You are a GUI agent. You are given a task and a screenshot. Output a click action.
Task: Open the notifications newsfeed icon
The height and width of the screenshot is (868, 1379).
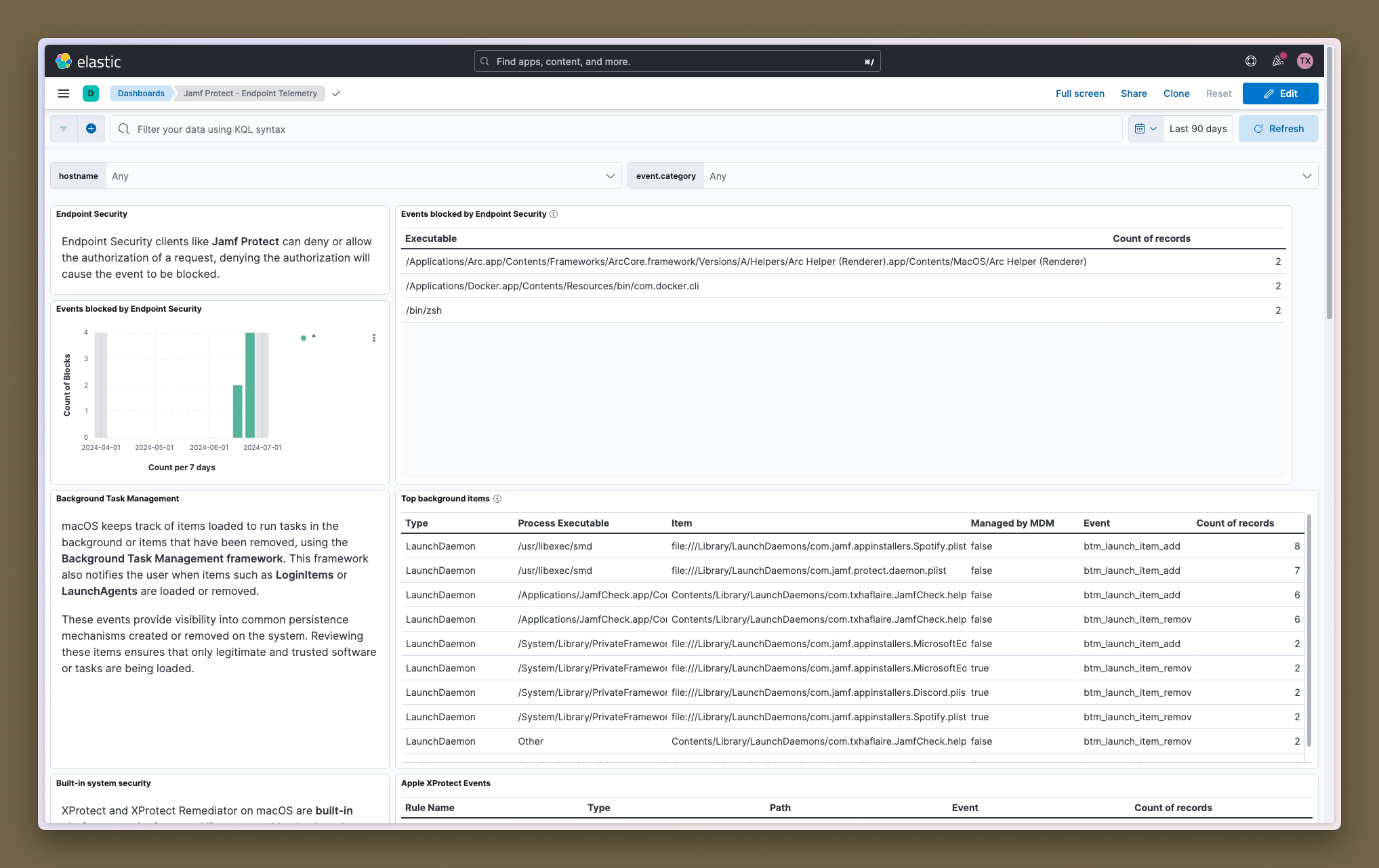tap(1278, 61)
